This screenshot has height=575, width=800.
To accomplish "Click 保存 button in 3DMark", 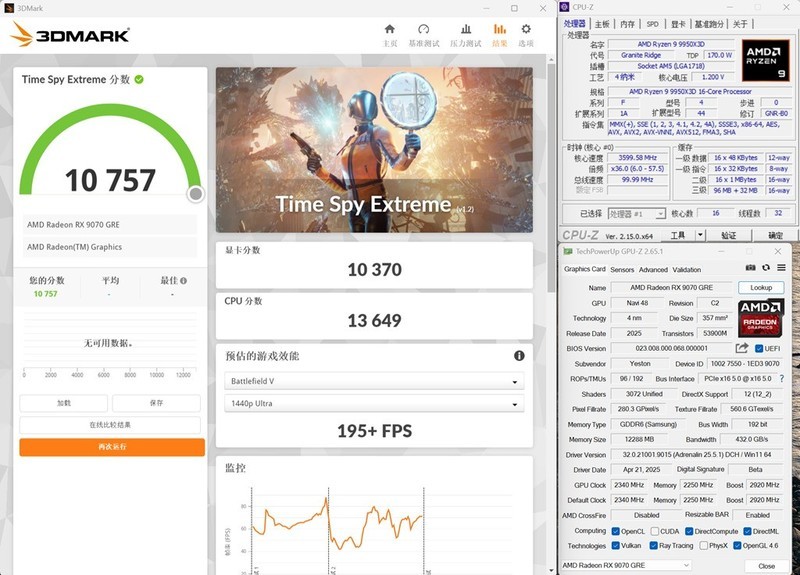I will point(156,403).
